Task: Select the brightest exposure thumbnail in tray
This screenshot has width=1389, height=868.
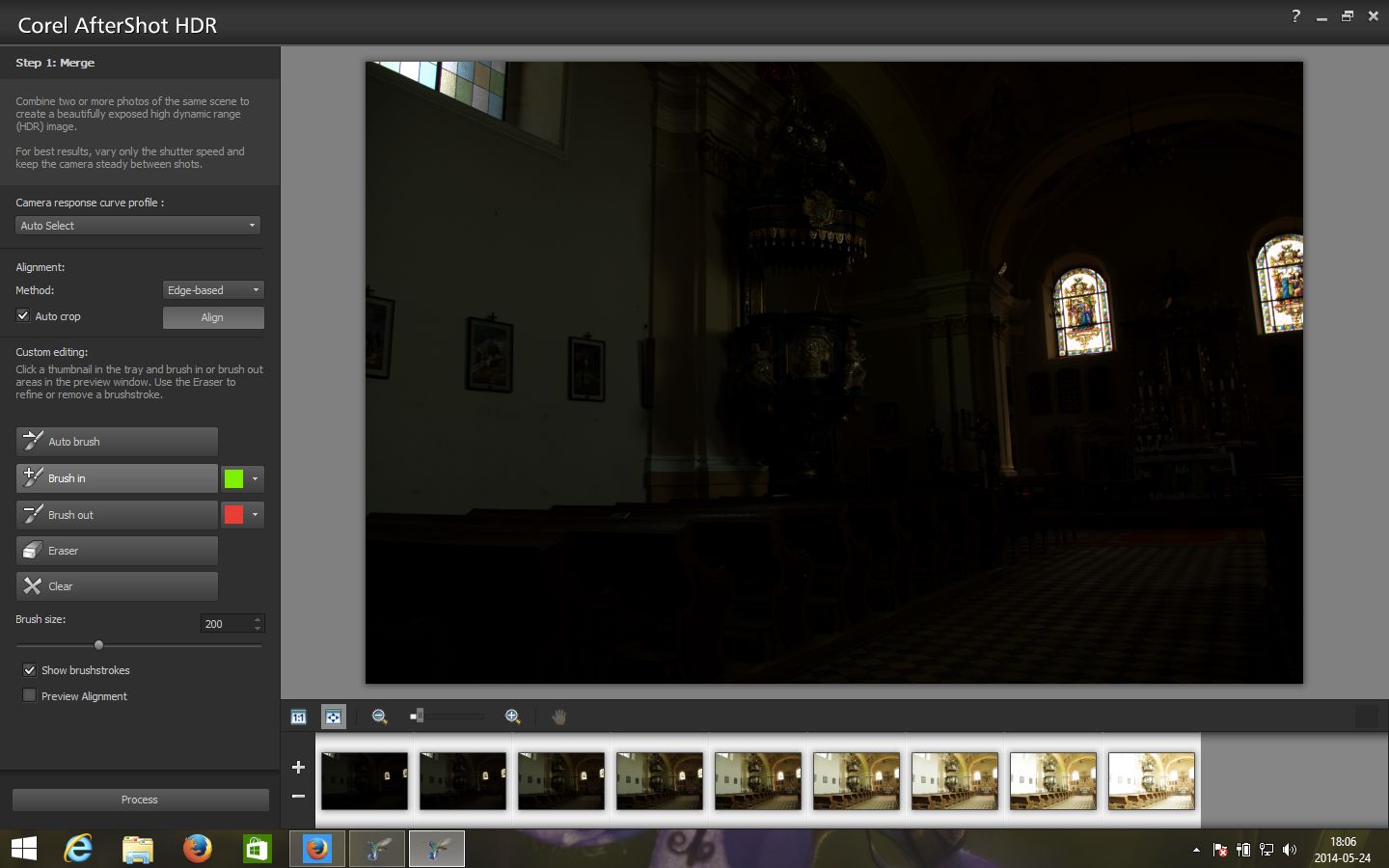Action: pos(1152,781)
